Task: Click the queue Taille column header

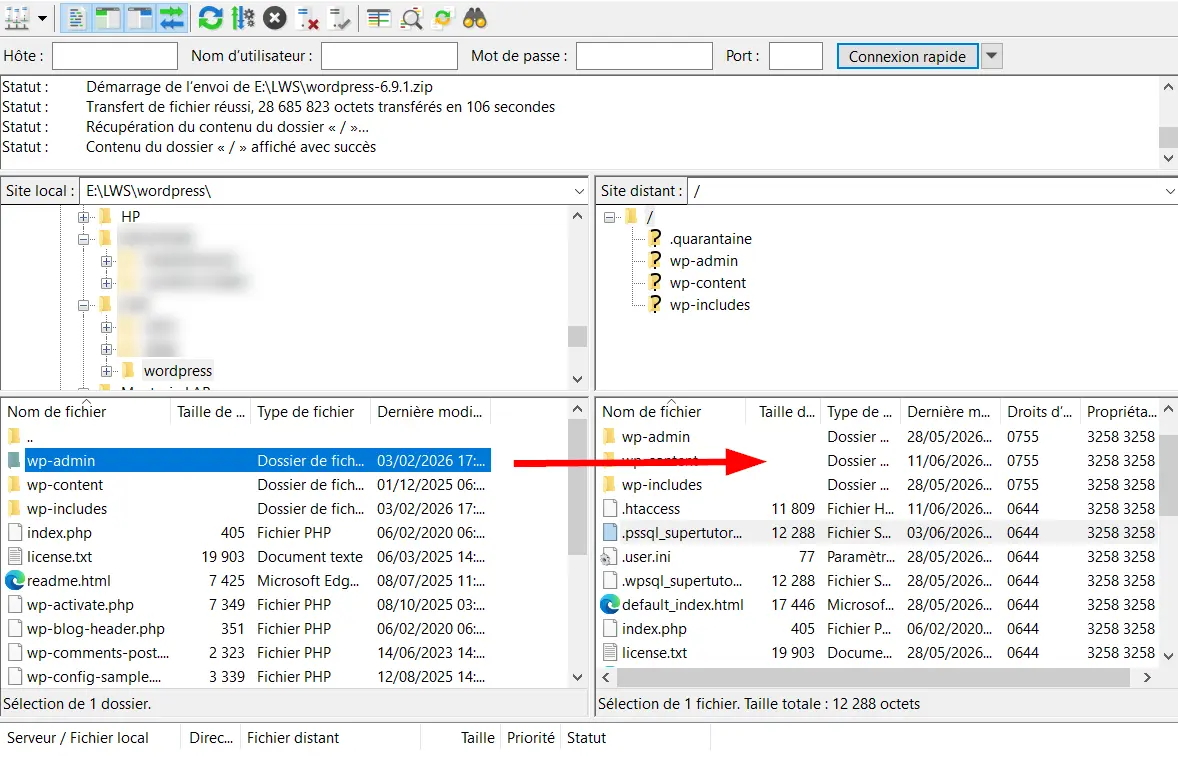Action: tap(478, 738)
